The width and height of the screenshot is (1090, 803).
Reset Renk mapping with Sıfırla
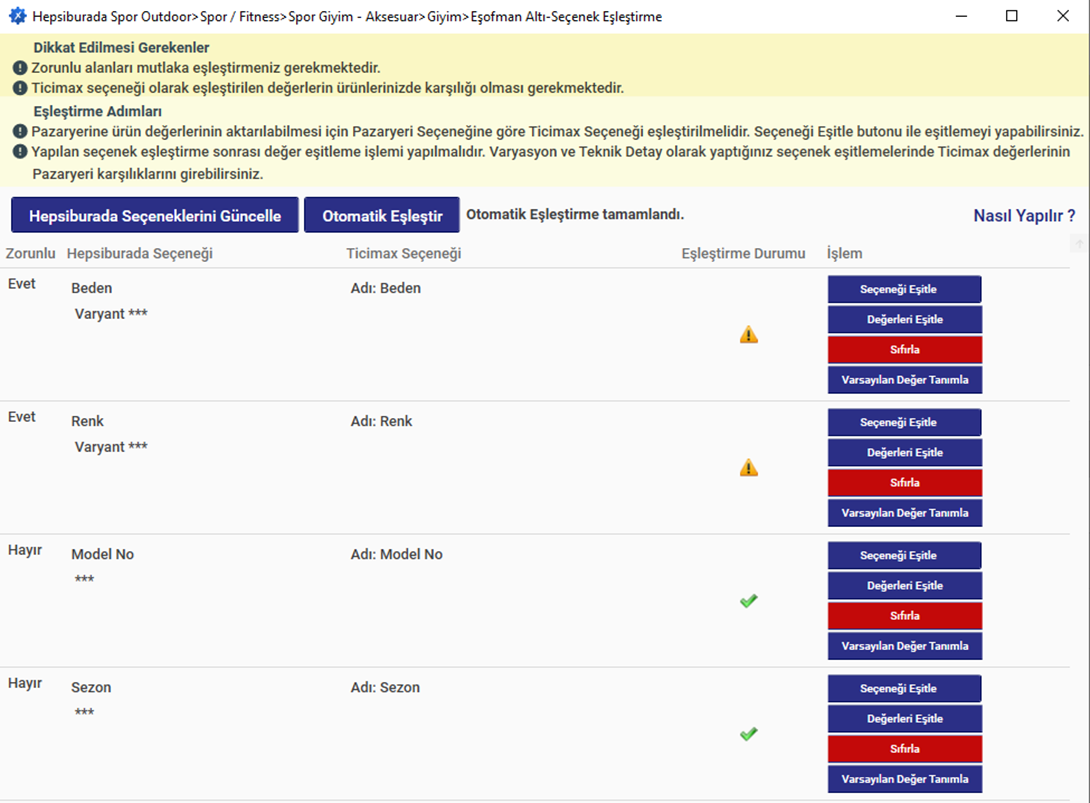[904, 483]
